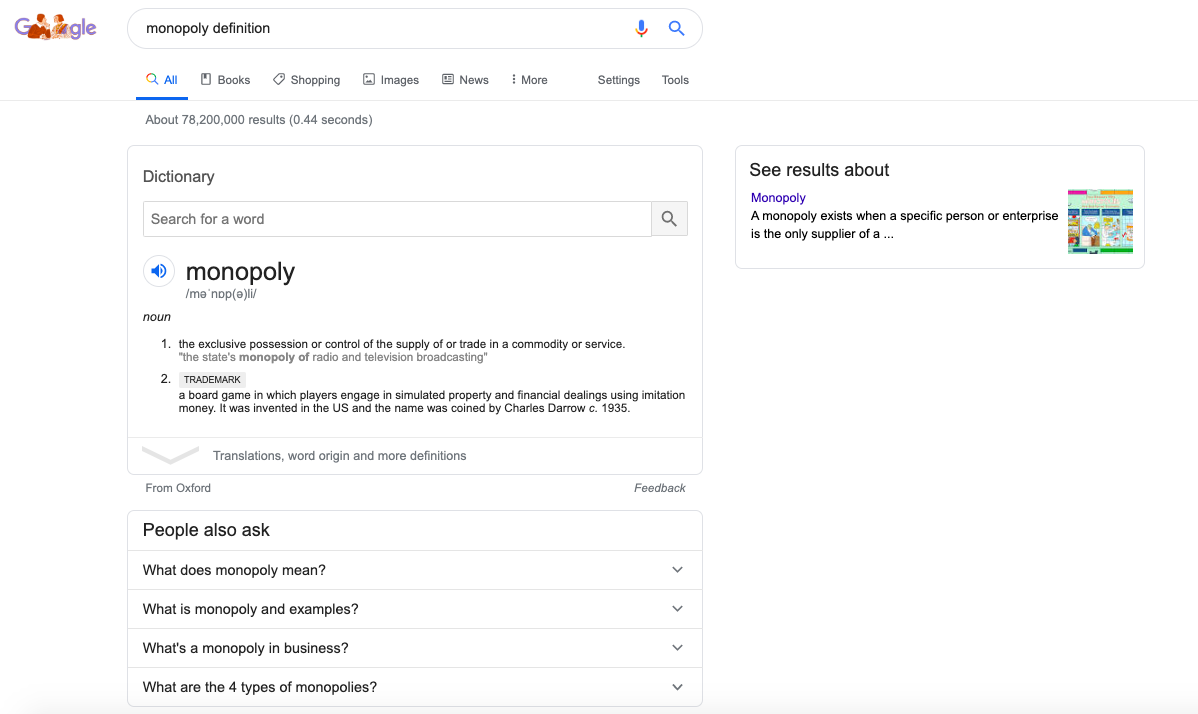Open the Books search tab
The width and height of the screenshot is (1198, 714).
(x=225, y=80)
